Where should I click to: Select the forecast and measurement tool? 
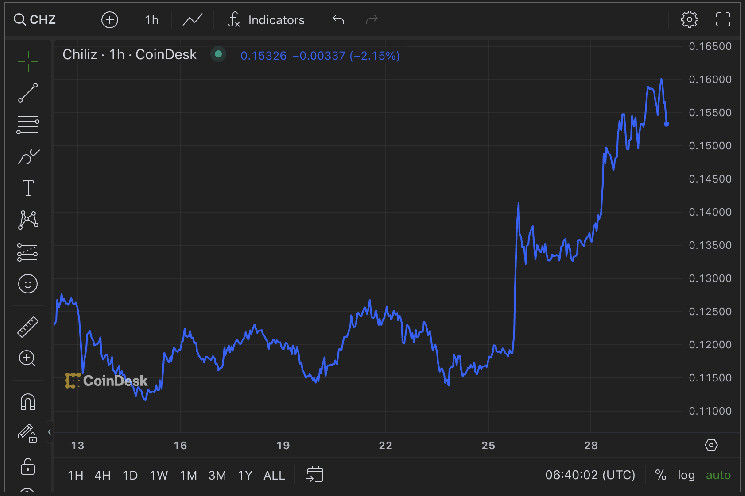pos(28,252)
